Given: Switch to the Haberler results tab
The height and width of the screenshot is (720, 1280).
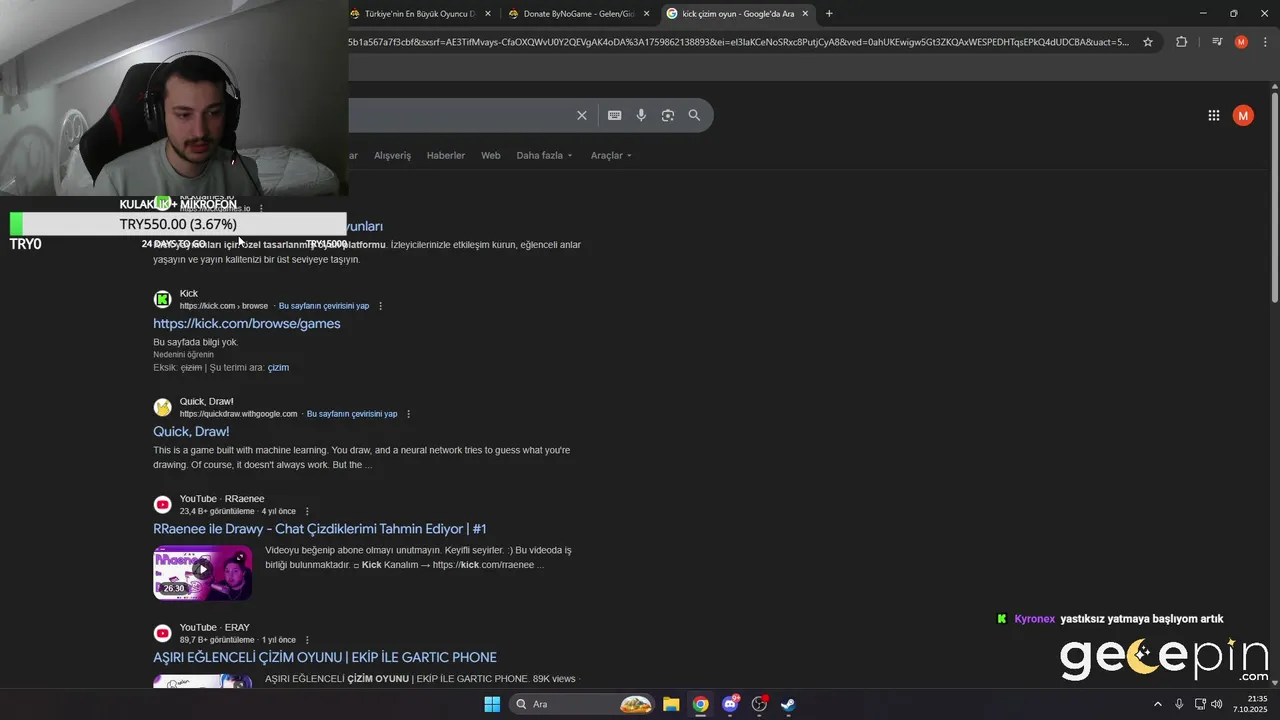Looking at the screenshot, I should pyautogui.click(x=446, y=156).
